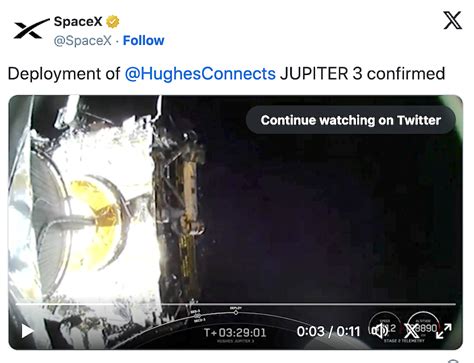Click the tweet text JUPITER 3 confirmed
Screen dimensions: 474x363
coord(363,74)
